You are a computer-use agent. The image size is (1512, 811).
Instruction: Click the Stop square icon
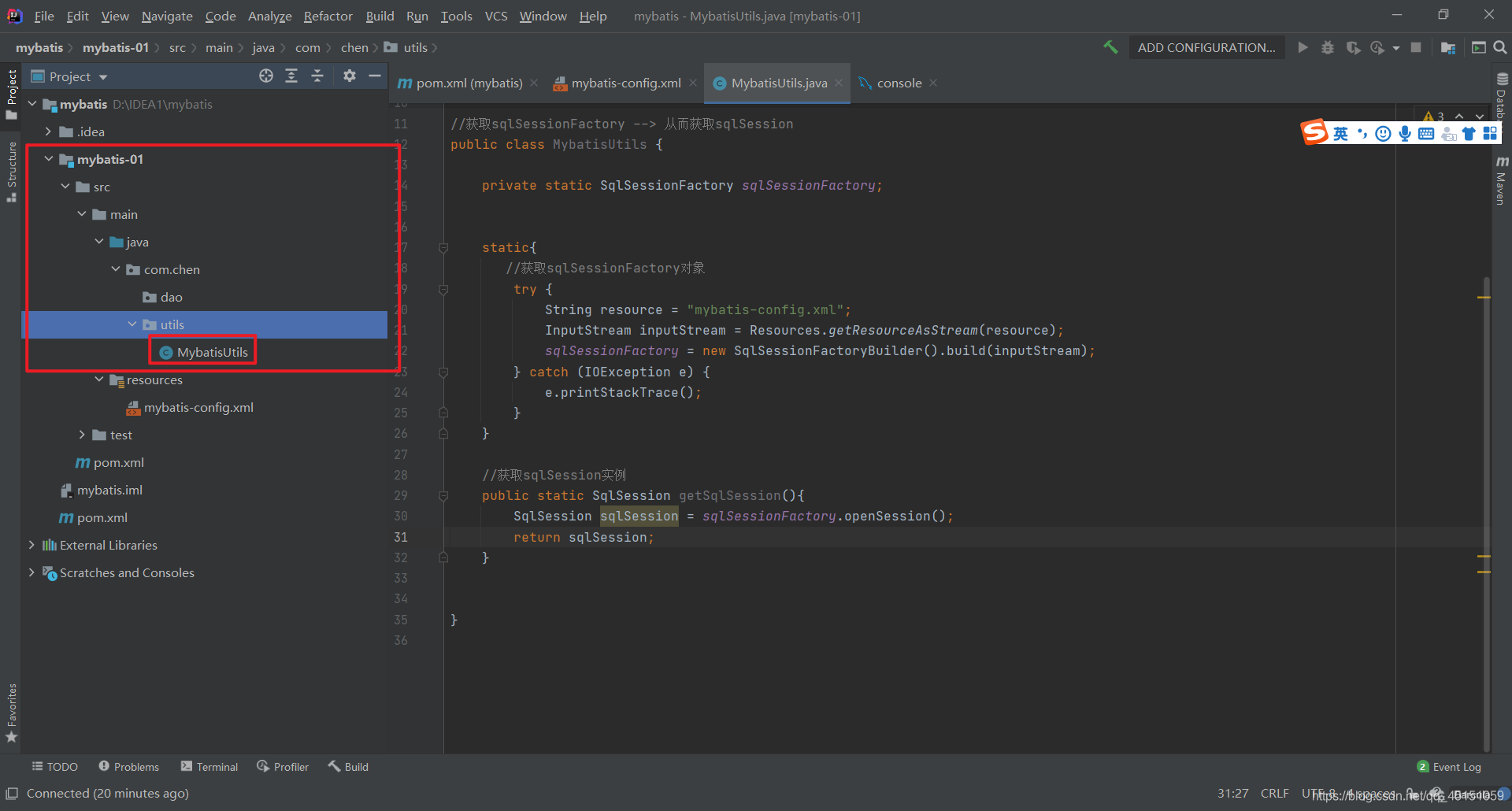coord(1416,47)
